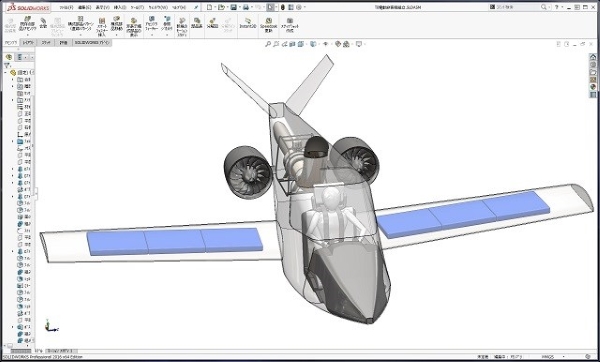Click the Print icon in quick toolbar
Image resolution: width=600 pixels, height=362 pixels.
coord(246,7)
